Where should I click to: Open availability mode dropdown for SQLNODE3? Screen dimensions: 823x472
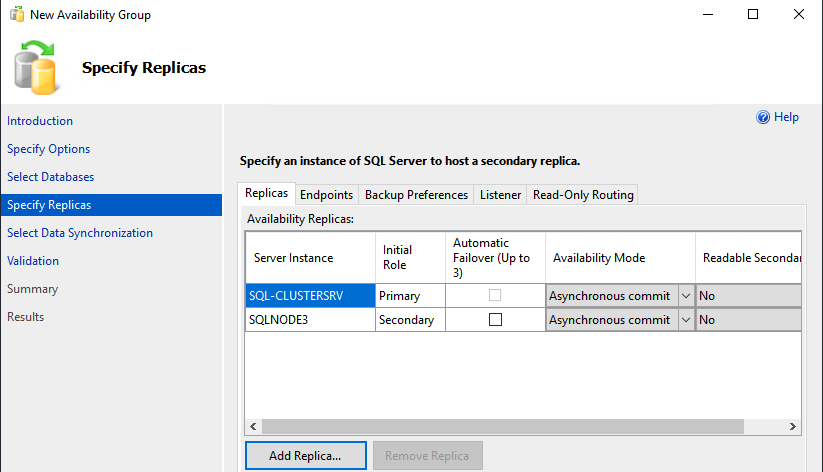tap(685, 320)
